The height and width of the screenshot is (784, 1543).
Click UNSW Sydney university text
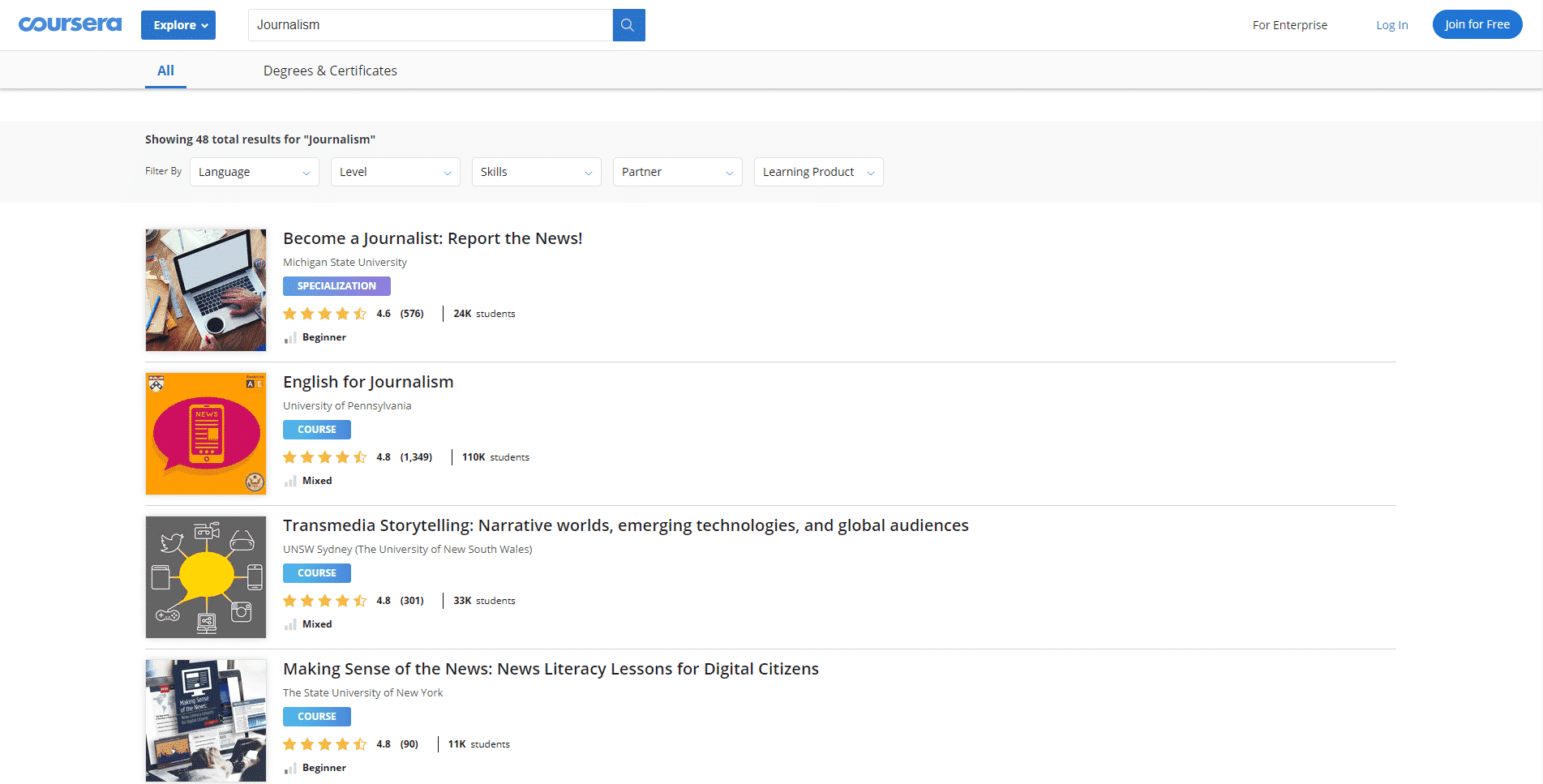coord(408,549)
